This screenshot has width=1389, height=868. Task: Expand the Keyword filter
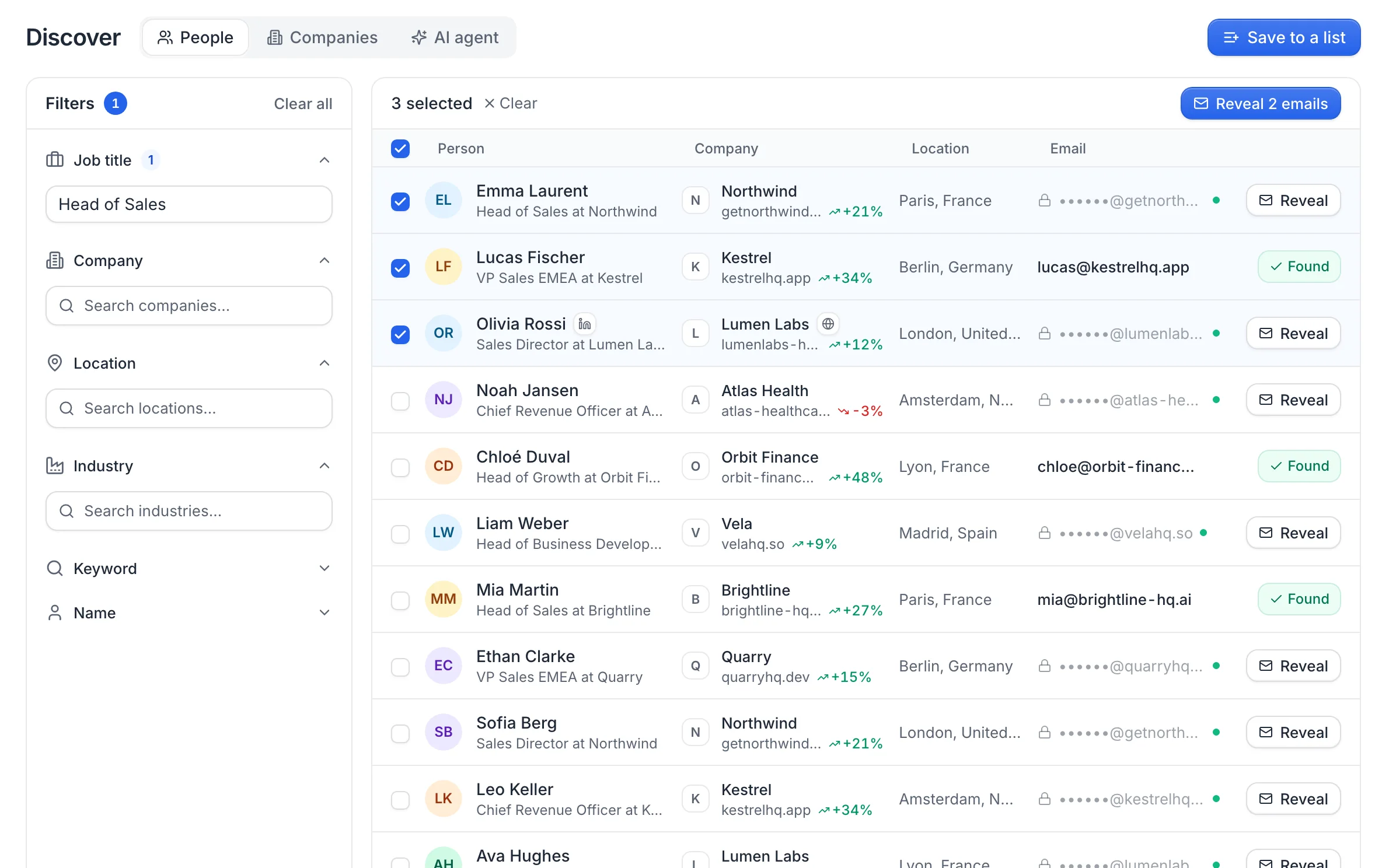coord(324,568)
